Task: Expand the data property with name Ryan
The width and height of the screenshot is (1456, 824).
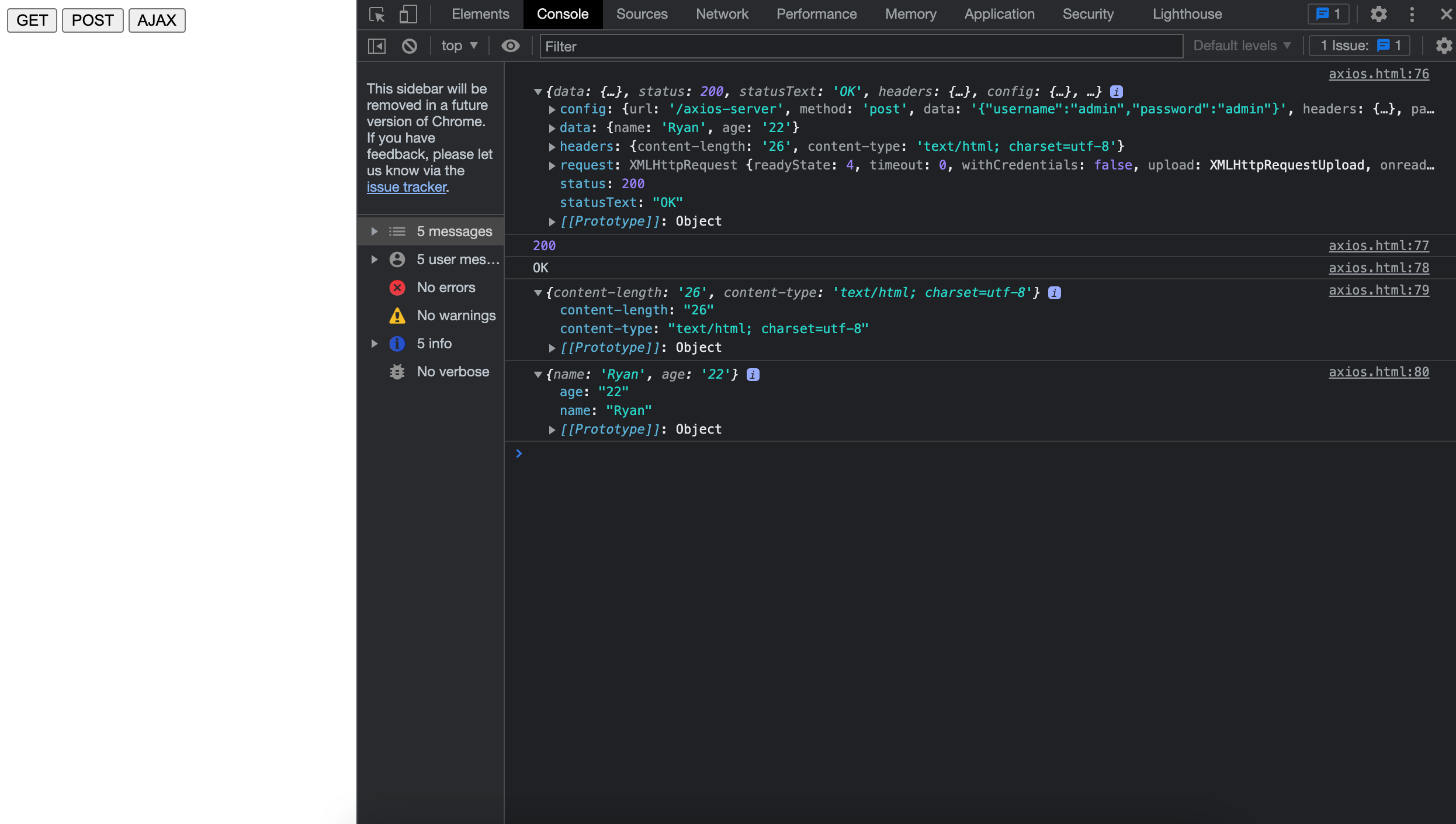Action: [x=552, y=128]
